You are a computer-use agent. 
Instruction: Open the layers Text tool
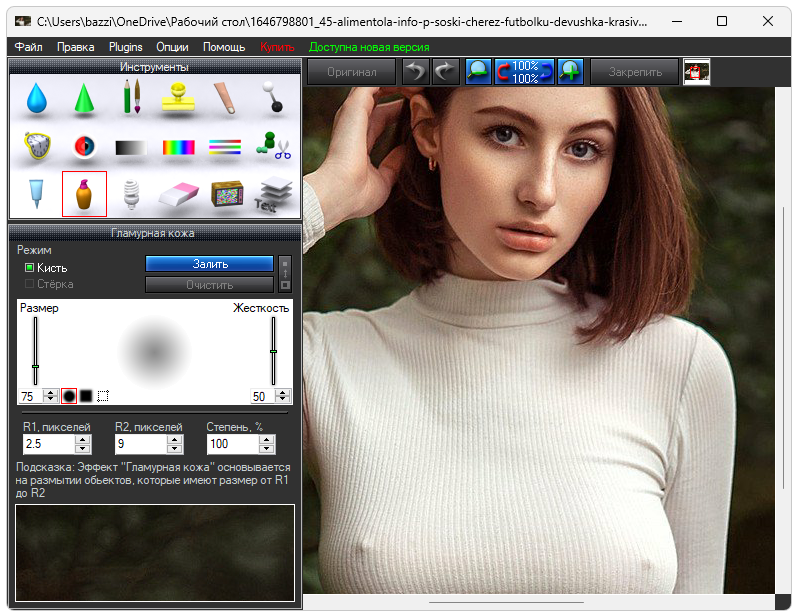tap(272, 195)
